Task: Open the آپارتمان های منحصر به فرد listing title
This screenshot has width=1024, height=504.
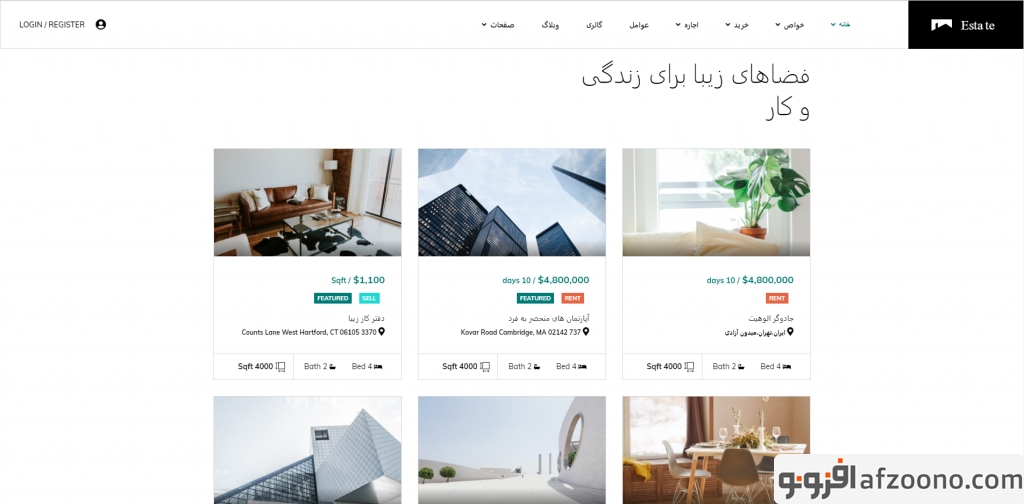Action: 549,319
